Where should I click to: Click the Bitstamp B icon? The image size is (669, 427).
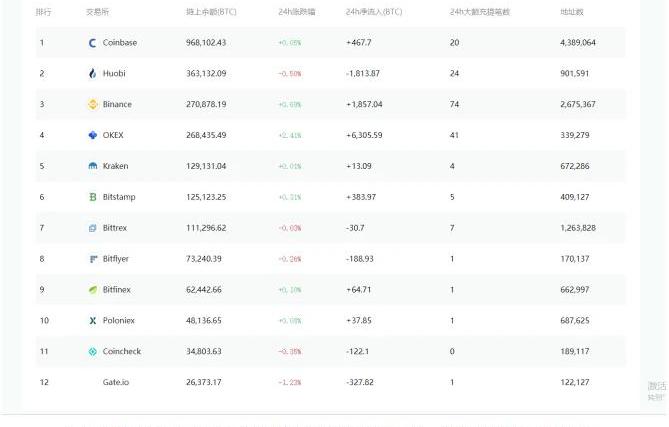(93, 197)
